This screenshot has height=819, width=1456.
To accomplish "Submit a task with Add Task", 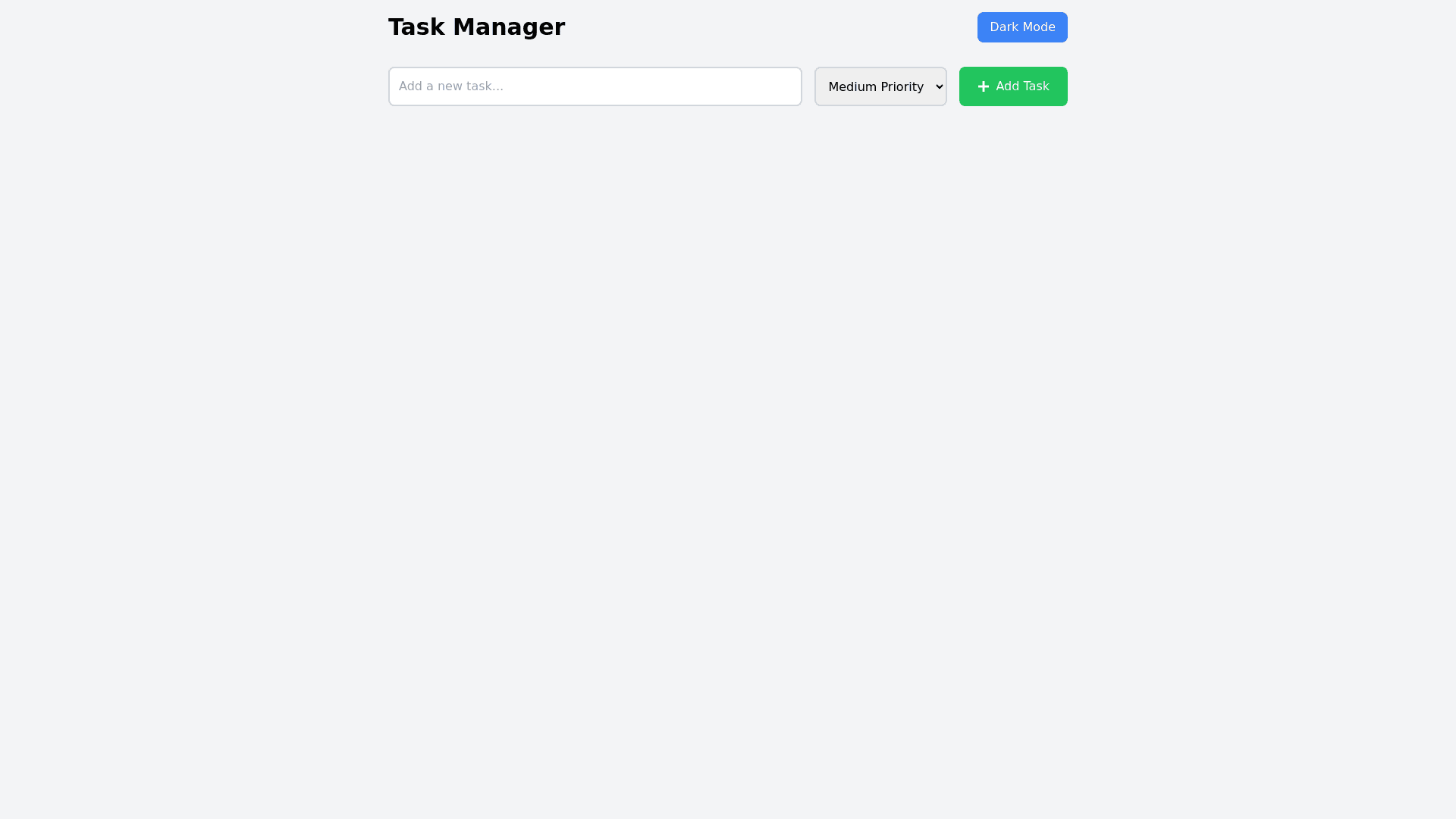I will pyautogui.click(x=1013, y=86).
